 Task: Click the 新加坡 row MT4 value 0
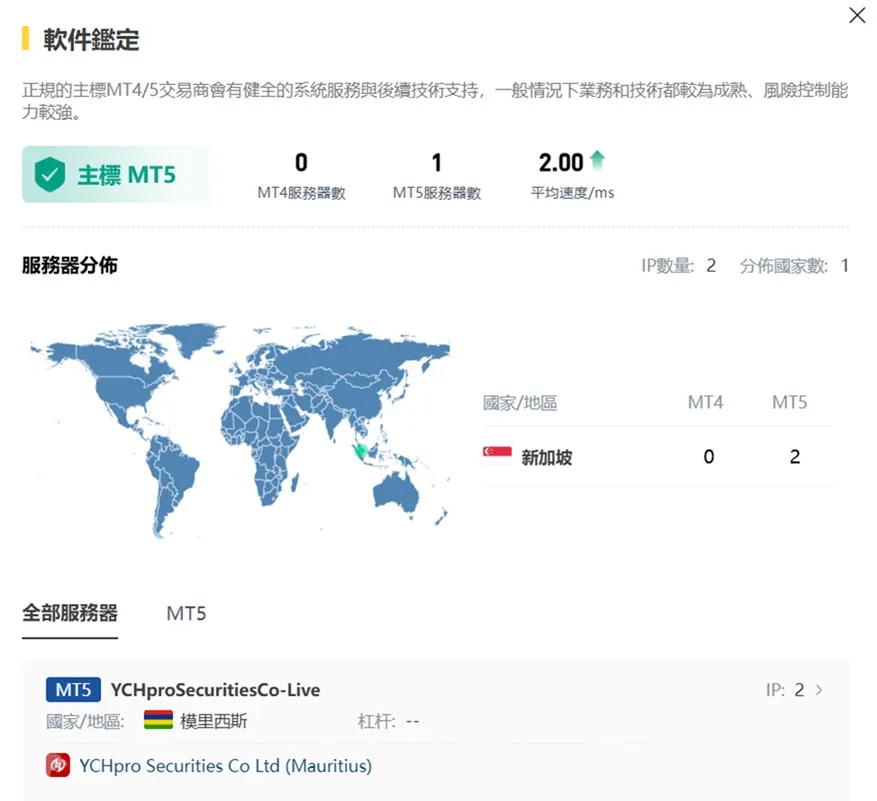click(x=709, y=457)
